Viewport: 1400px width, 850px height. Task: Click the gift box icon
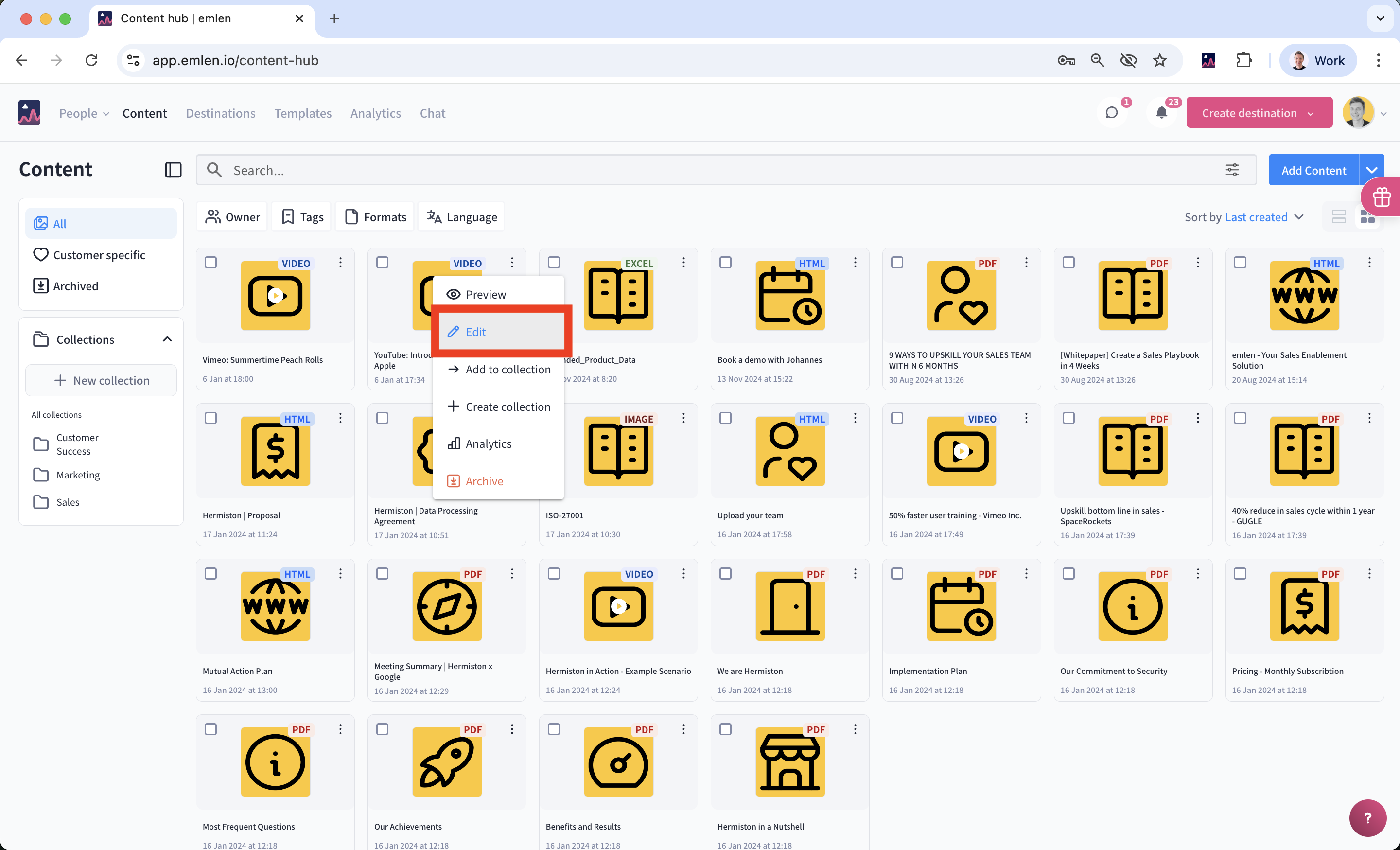coord(1381,197)
